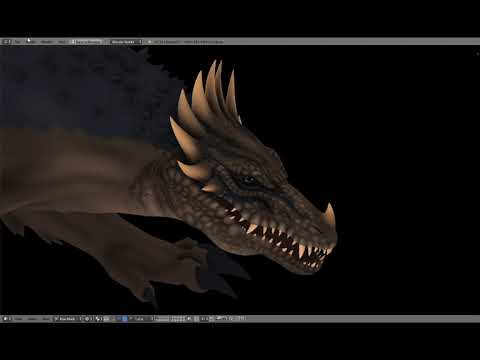Open the Help menu in top bar

pos(62,42)
